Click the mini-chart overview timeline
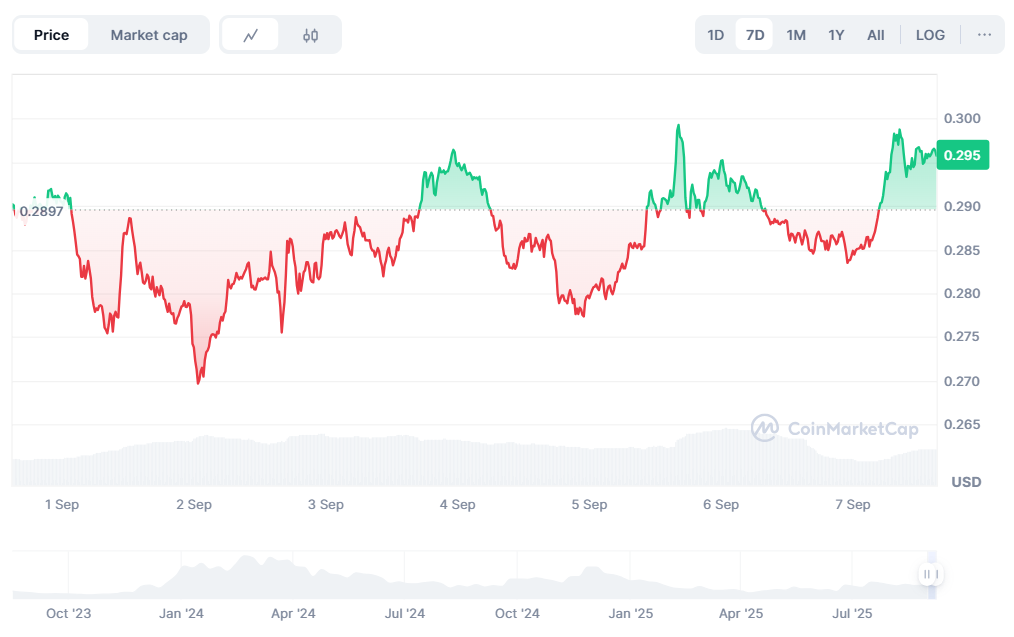Screen dimensions: 1014x637 pyautogui.click(x=500, y=575)
